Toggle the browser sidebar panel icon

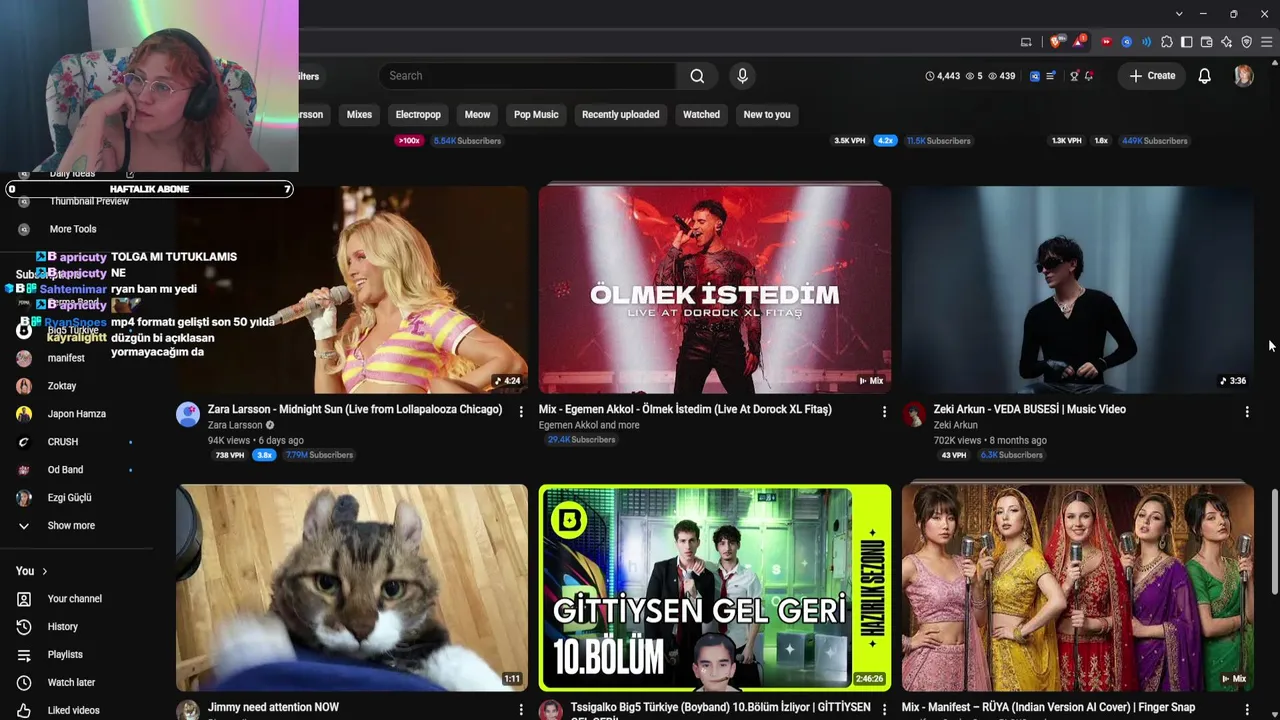coord(1187,42)
